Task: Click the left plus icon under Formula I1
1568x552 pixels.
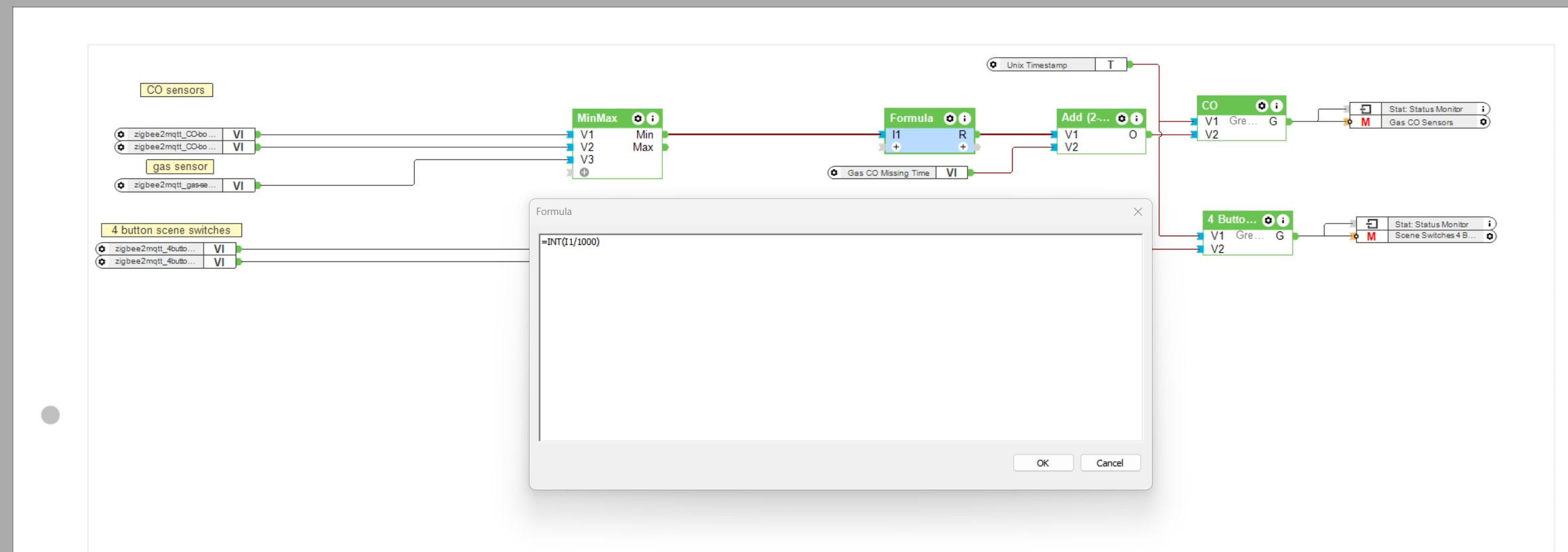Action: pos(896,147)
